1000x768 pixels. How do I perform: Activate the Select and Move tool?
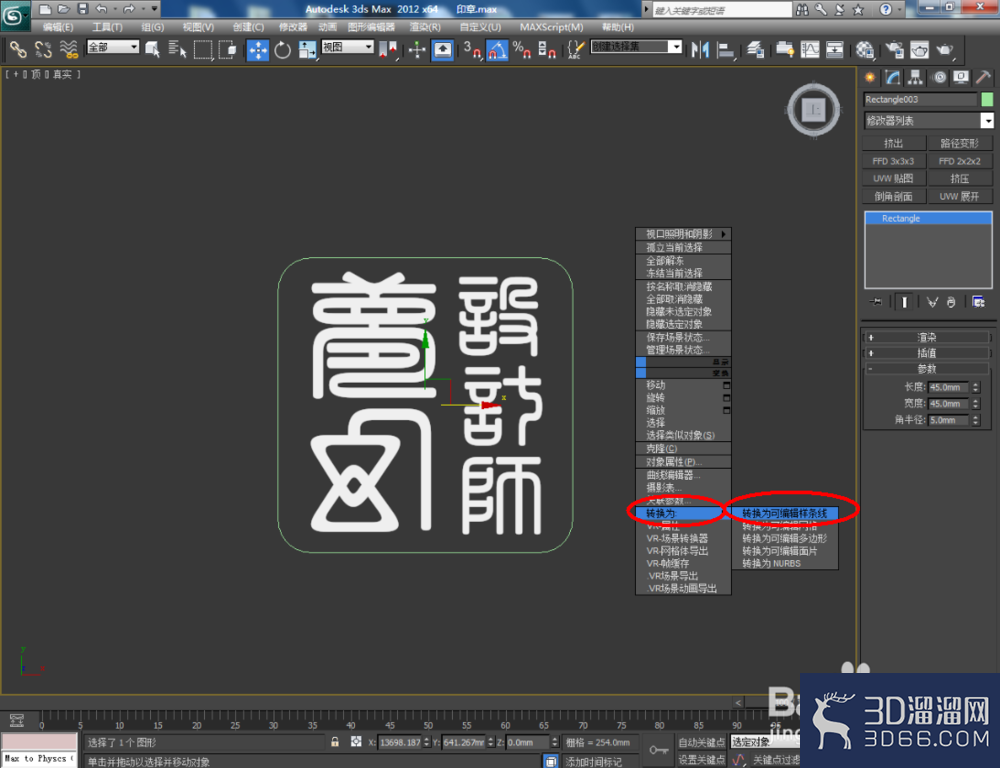pos(258,50)
